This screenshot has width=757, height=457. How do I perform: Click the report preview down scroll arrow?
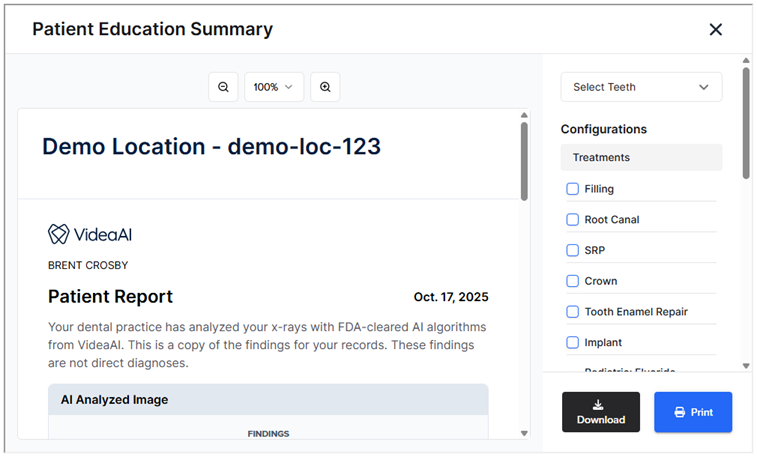[524, 433]
